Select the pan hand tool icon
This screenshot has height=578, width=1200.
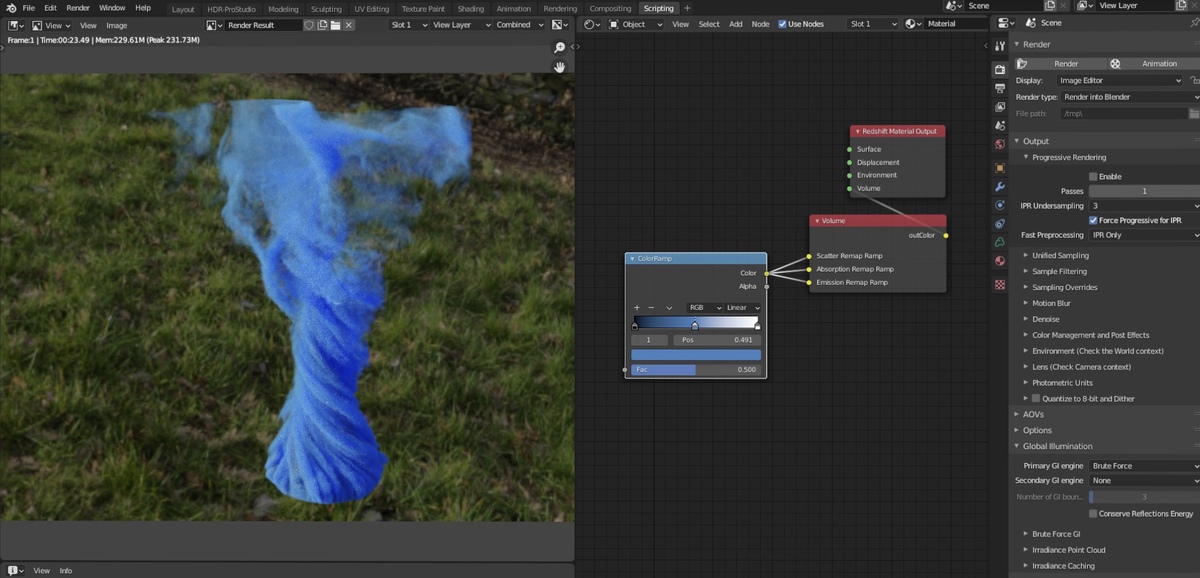[x=560, y=67]
